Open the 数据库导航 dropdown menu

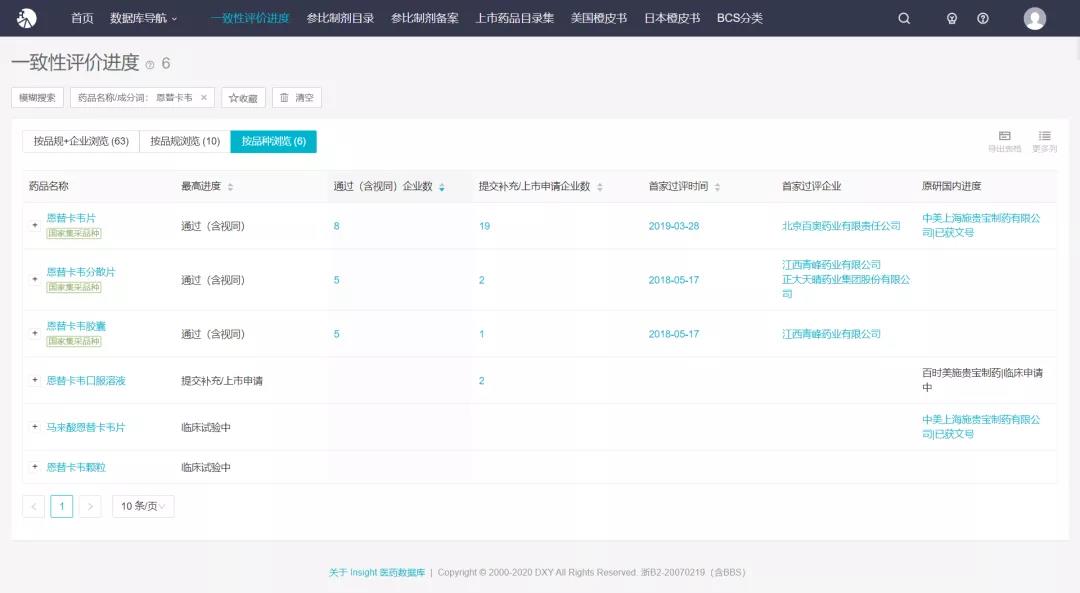143,18
